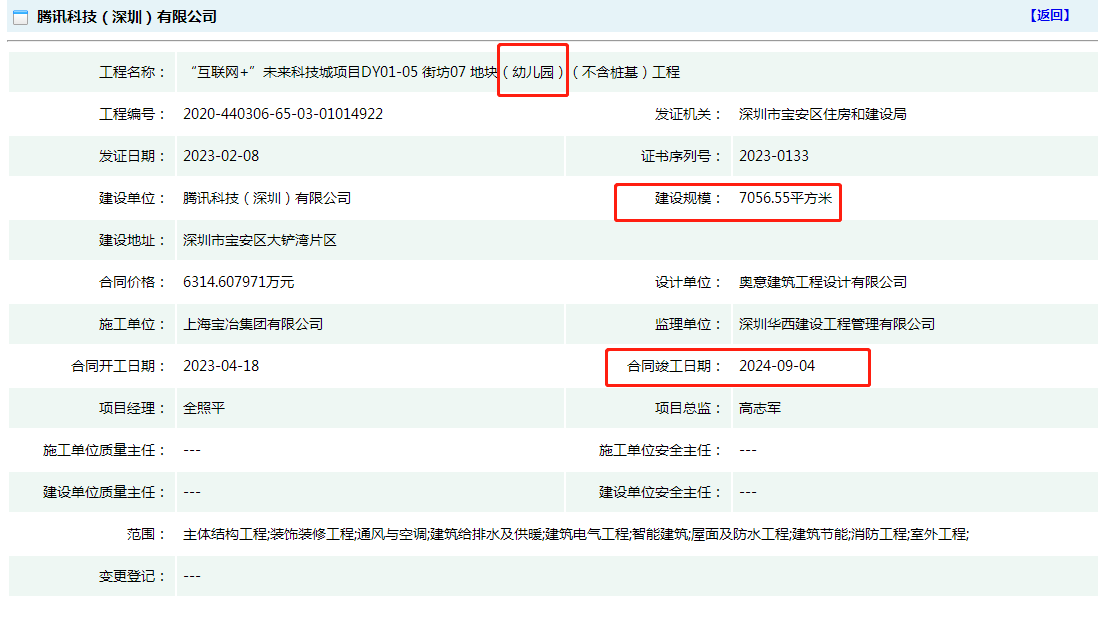Click contract completion date 2024-09-04
Viewport: 1098px width, 639px height.
coord(777,366)
